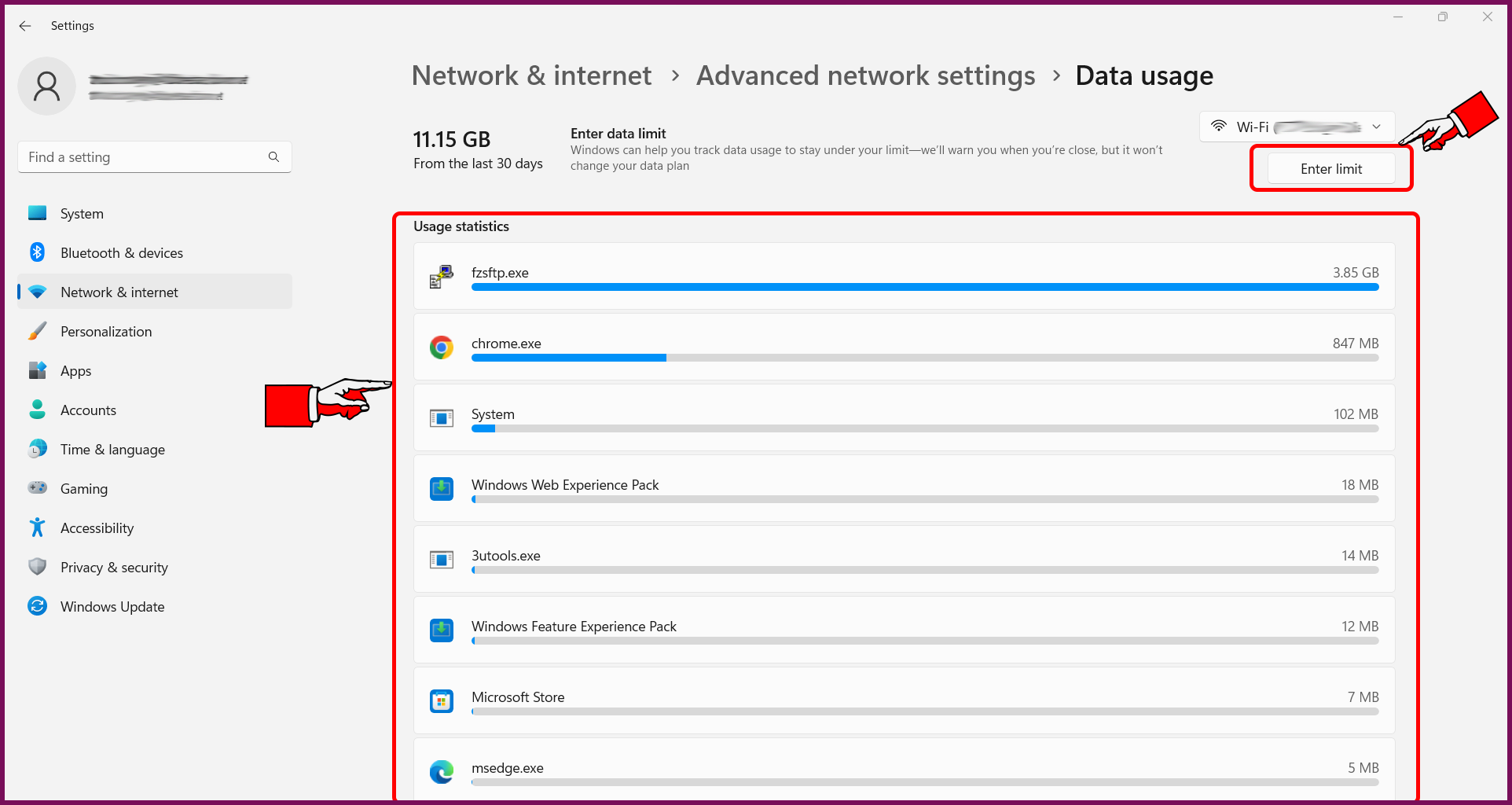
Task: Select Network & internet in the breadcrumb
Action: pos(531,75)
